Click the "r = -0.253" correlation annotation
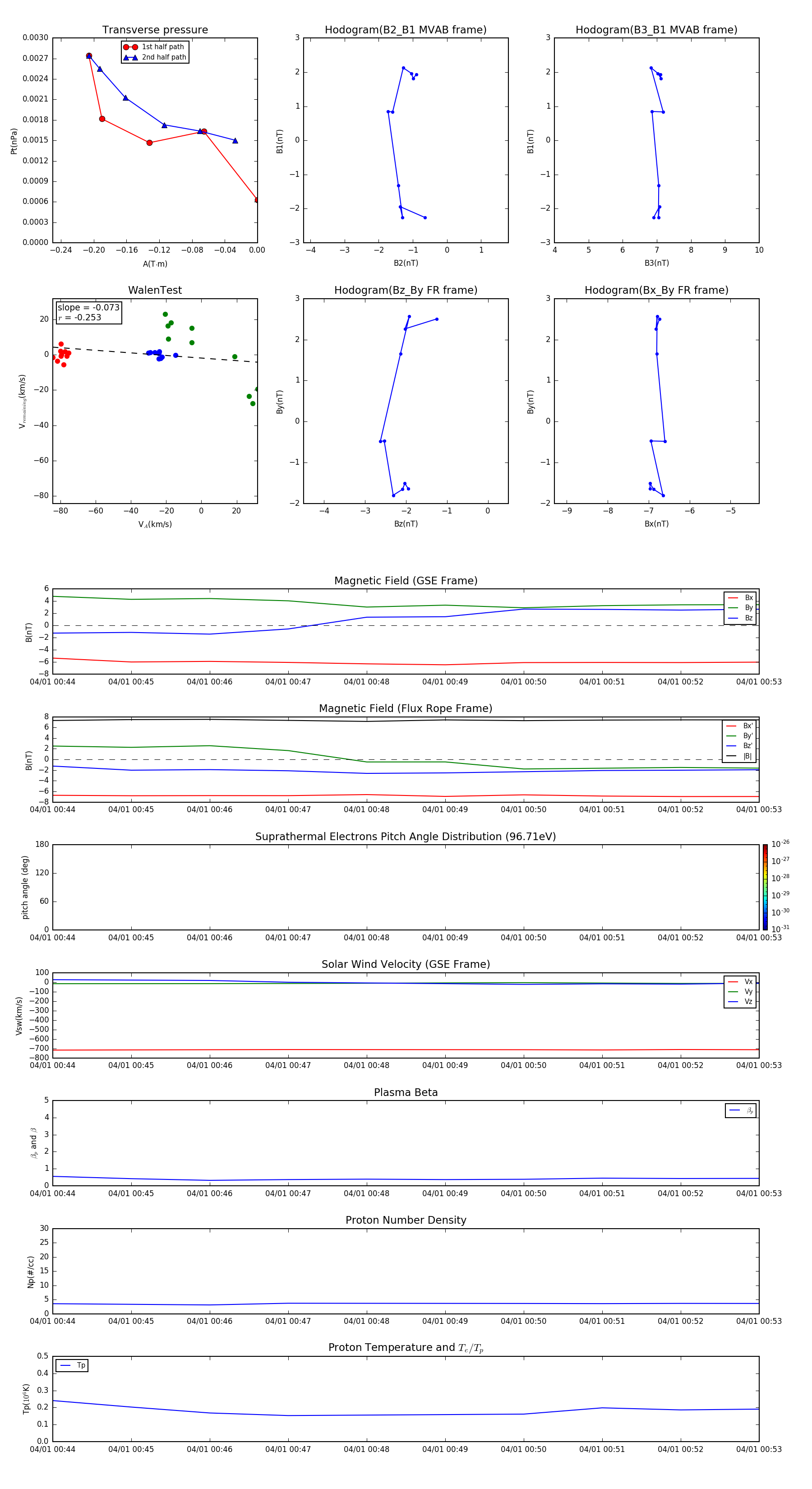Image resolution: width=812 pixels, height=1489 pixels. (80, 317)
